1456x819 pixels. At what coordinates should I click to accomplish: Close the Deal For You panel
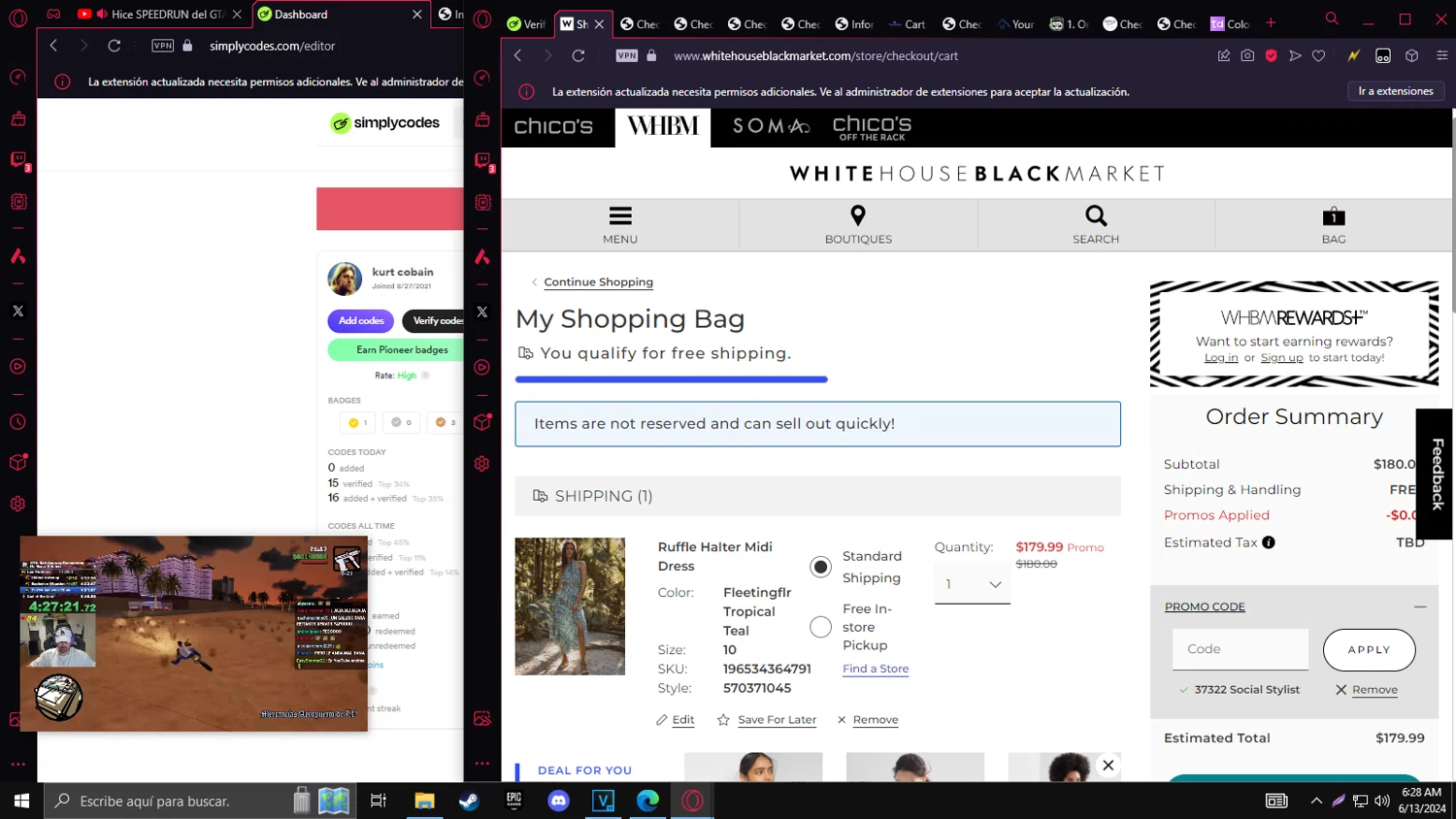coord(1108,765)
